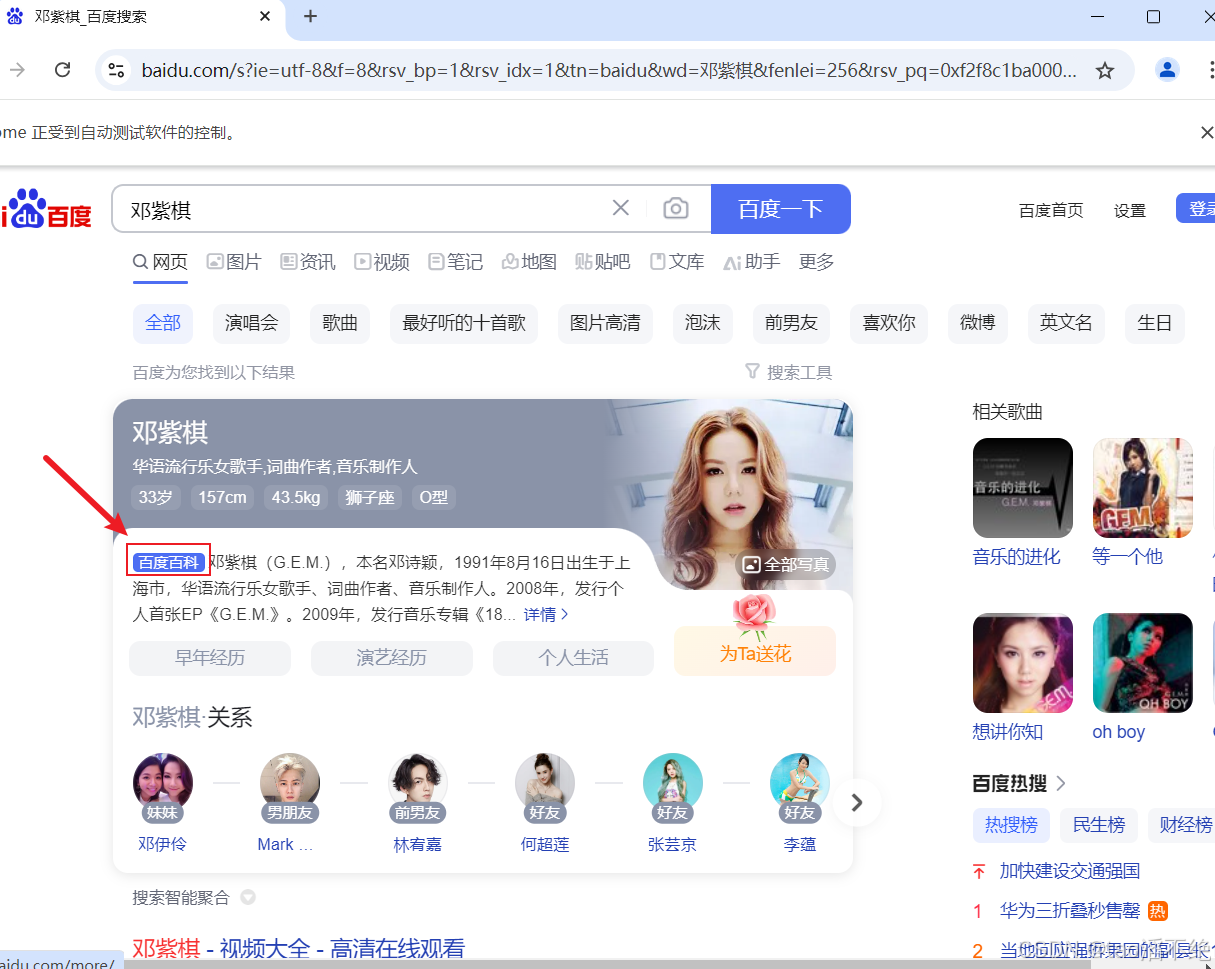Viewport: 1215px width, 969px height.
Task: Go forward with browser arrow icon
Action: click(17, 70)
